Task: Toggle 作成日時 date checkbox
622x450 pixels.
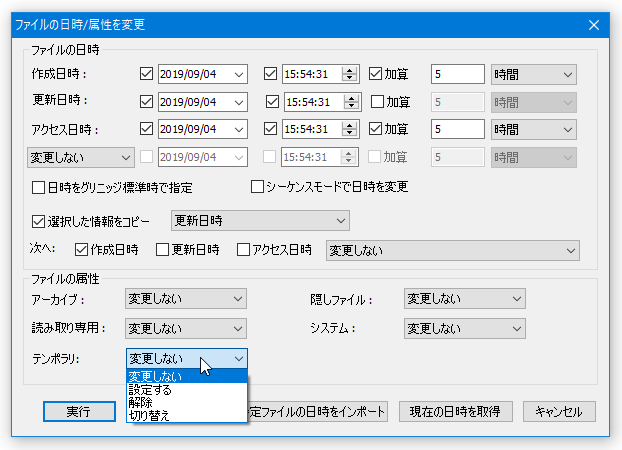Action: coord(146,74)
